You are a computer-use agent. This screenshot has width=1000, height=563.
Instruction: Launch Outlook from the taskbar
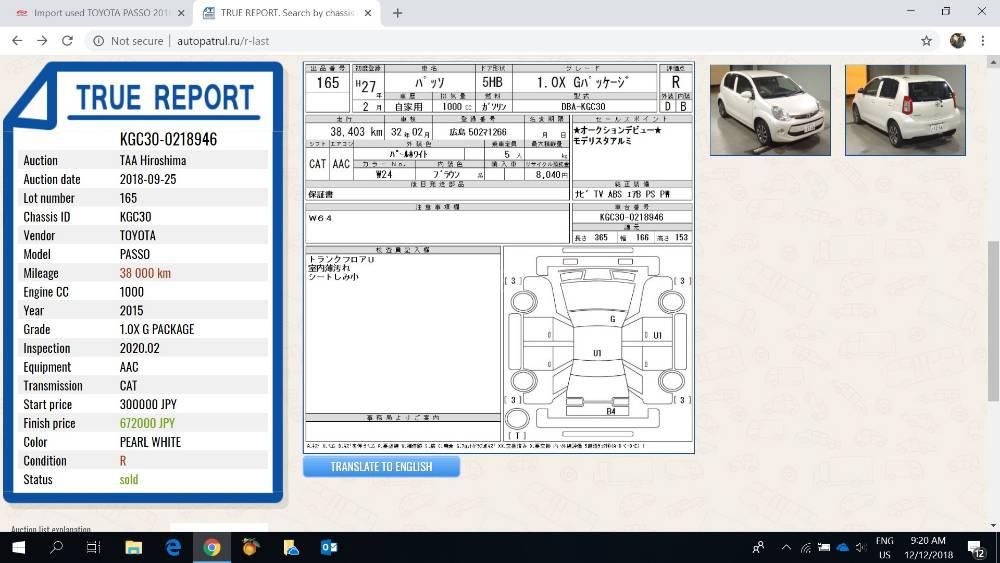coord(329,547)
